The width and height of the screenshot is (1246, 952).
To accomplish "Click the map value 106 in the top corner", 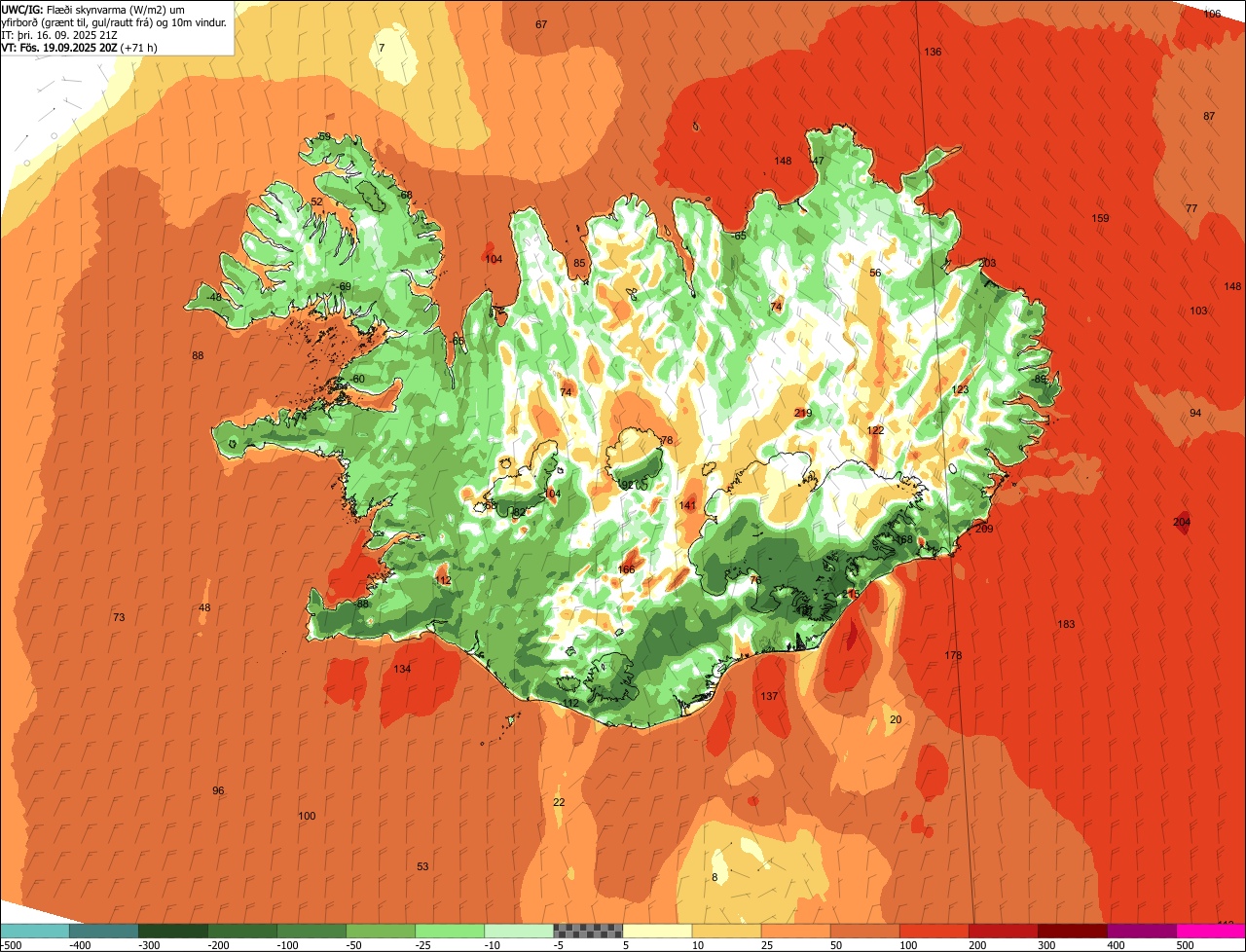I will point(1212,14).
